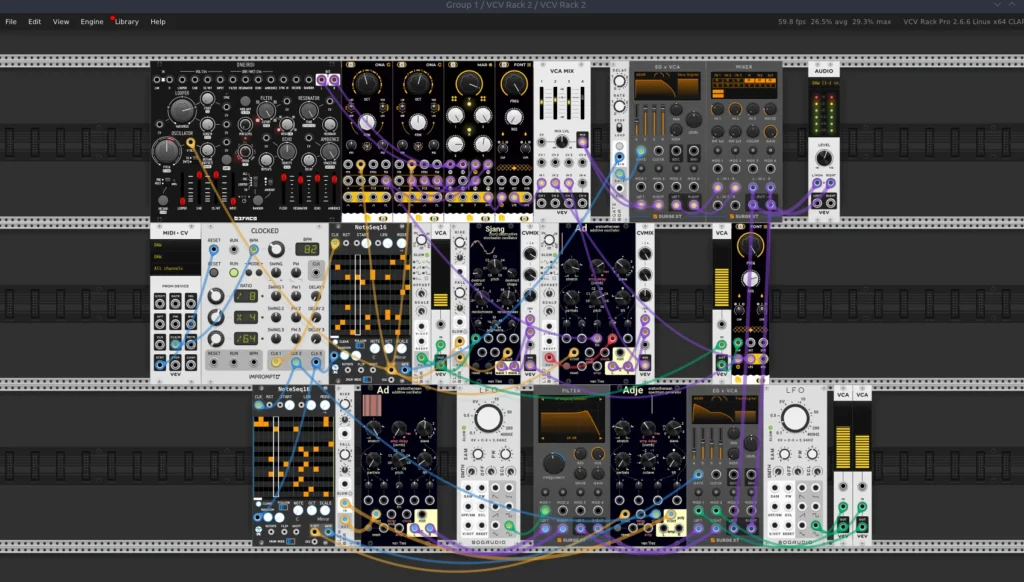Toggle the FOLLOW switch on upper NoteSeq16
This screenshot has width=1024, height=582.
360,346
